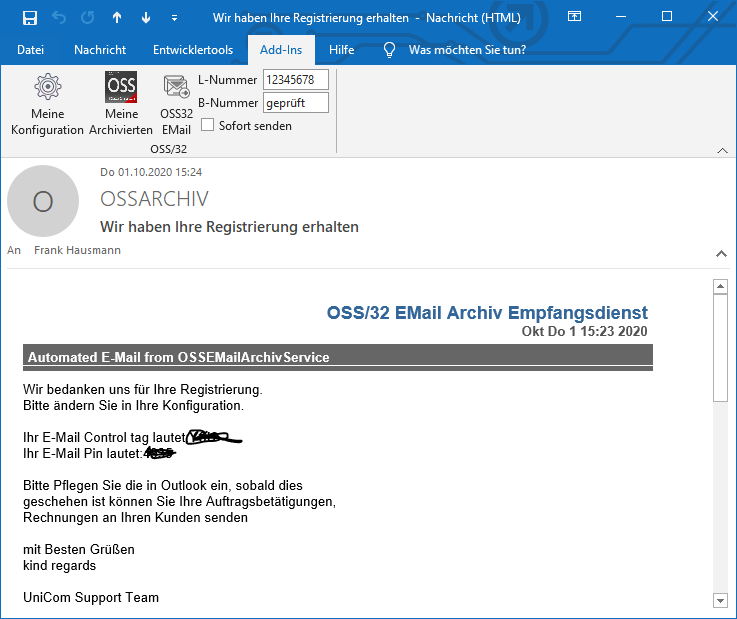Screen dimensions: 737x619
Task: Open Quick Access Toolbar customize dropdown
Action: [174, 18]
